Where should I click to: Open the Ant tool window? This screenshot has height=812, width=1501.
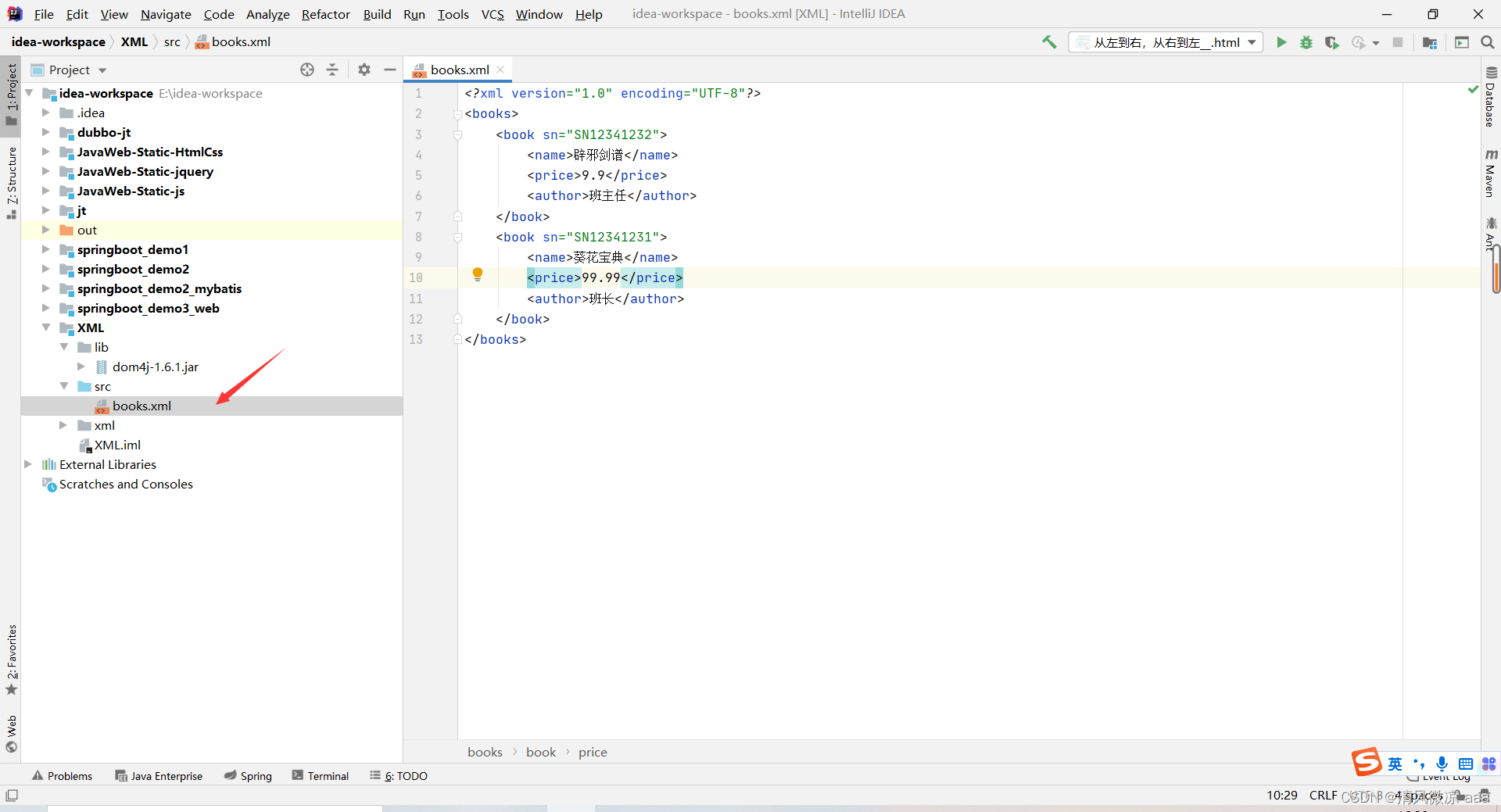[x=1491, y=234]
